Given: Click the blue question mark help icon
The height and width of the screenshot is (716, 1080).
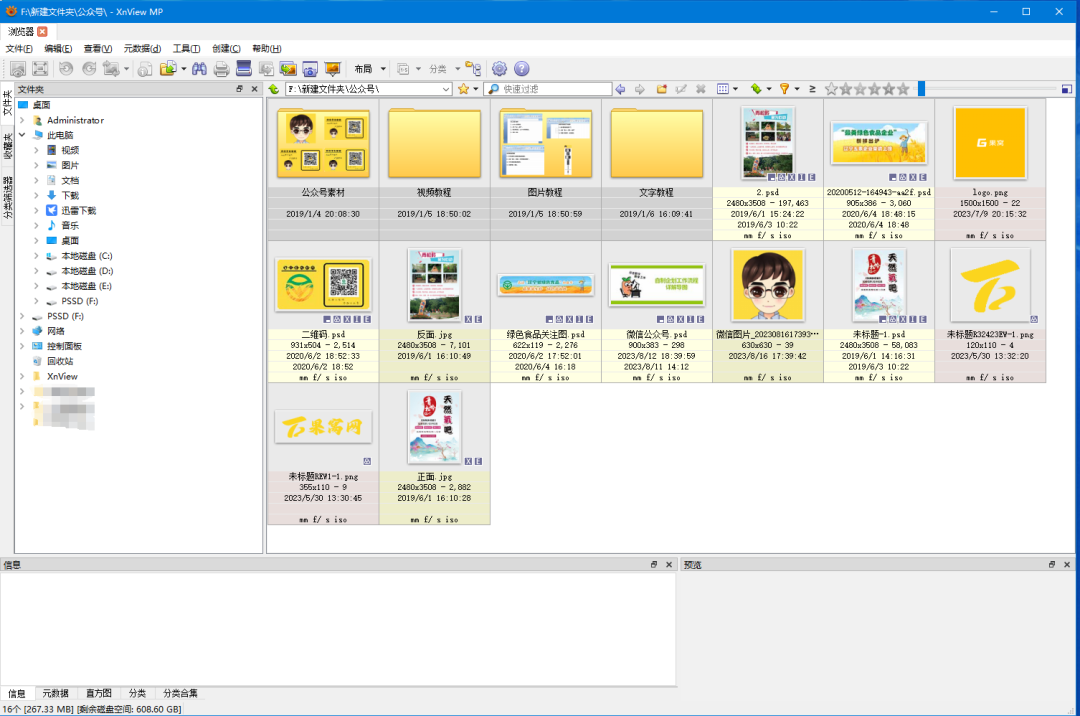Looking at the screenshot, I should [521, 69].
